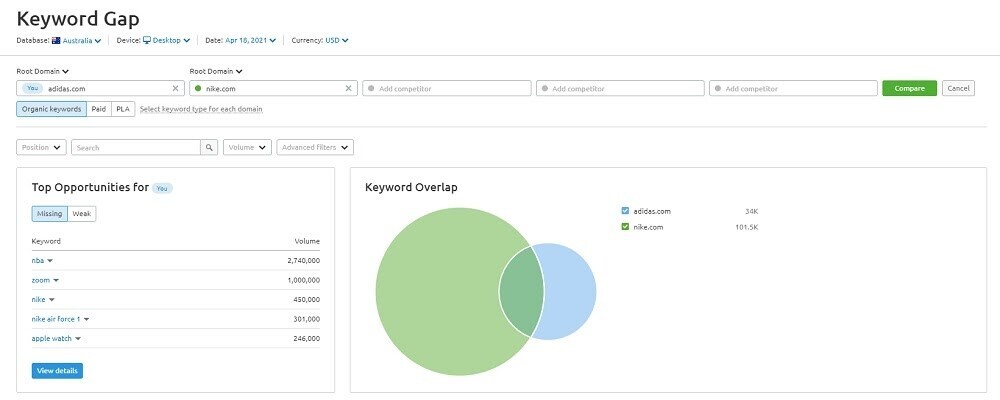Toggle the nike.com legend checkbox

(625, 226)
